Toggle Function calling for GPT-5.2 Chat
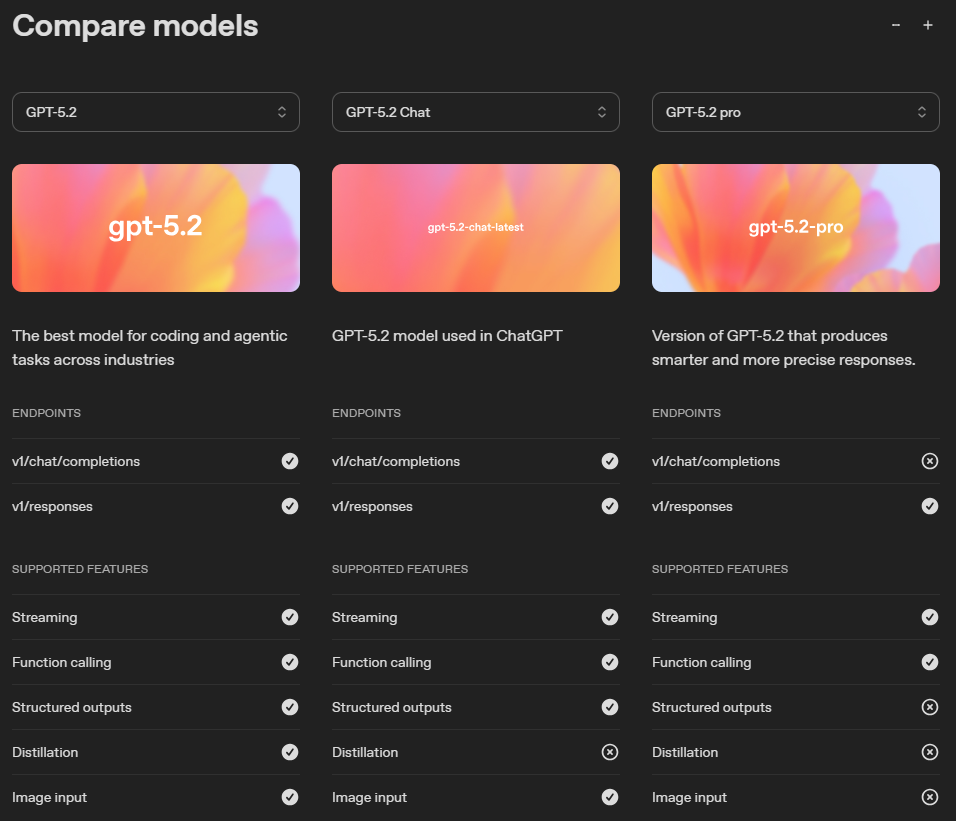The width and height of the screenshot is (956, 821). (610, 662)
